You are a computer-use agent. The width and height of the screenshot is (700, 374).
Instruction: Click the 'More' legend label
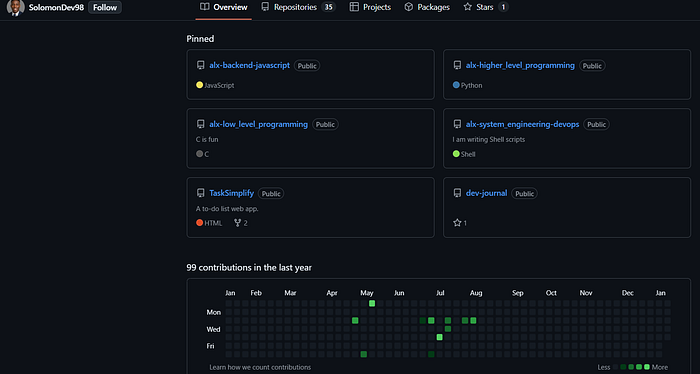(660, 367)
